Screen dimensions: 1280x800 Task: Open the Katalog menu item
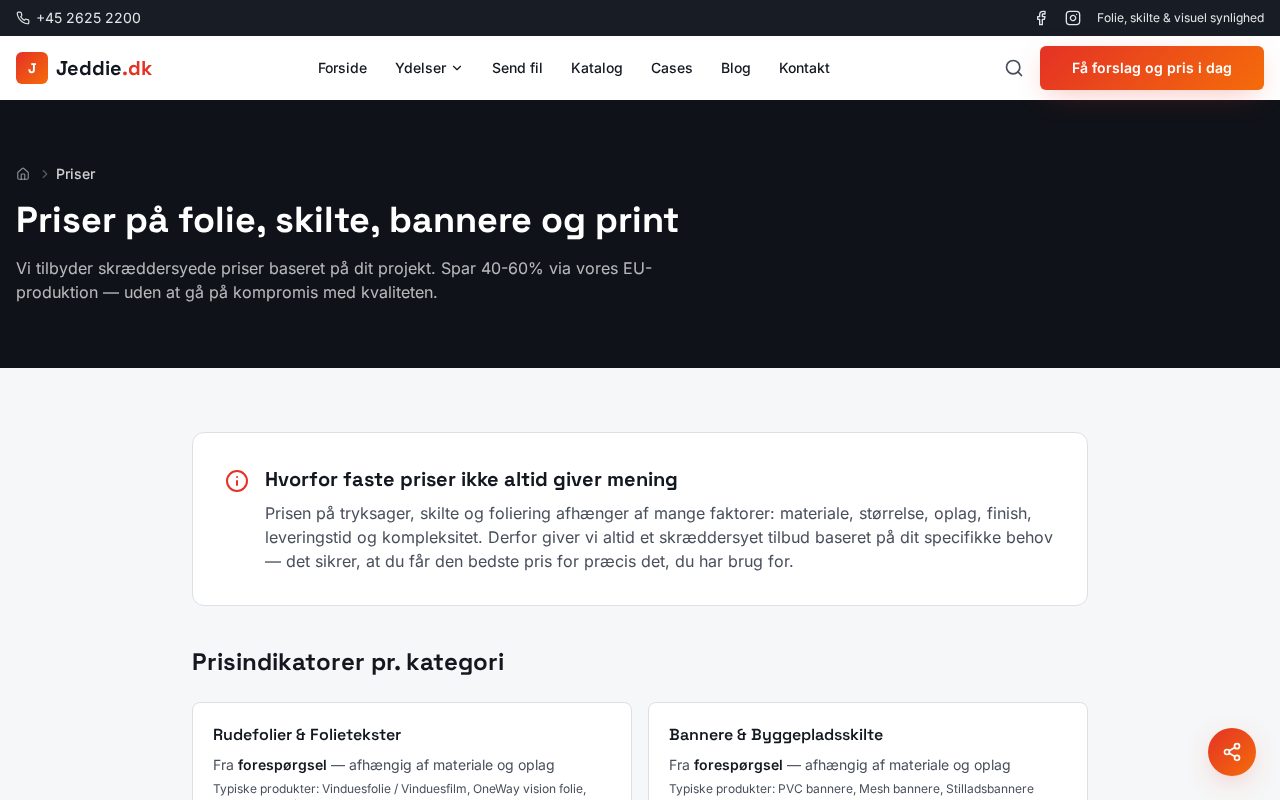597,68
